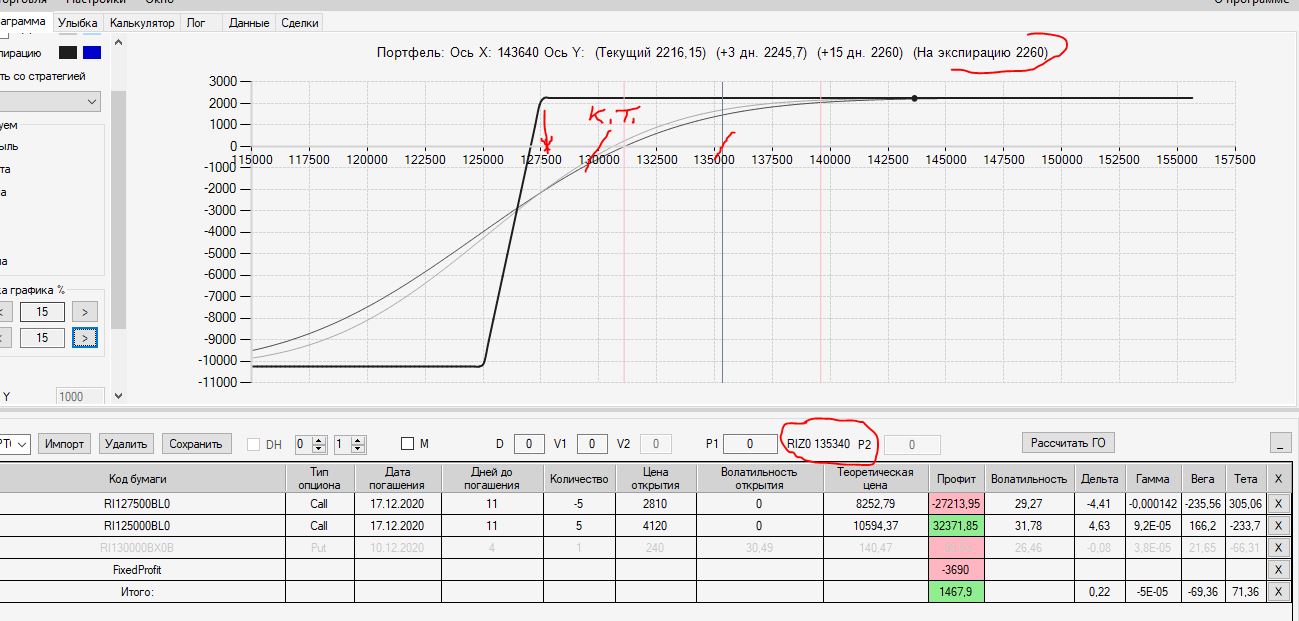Click the Сохранить button

pyautogui.click(x=197, y=443)
